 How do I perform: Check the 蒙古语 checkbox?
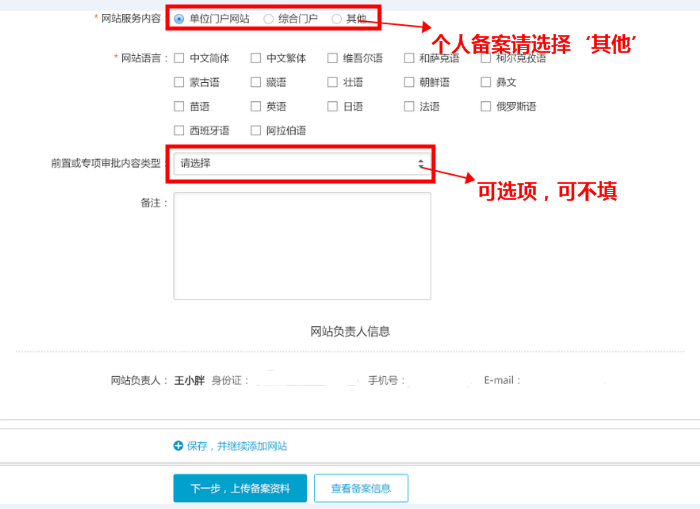click(179, 82)
